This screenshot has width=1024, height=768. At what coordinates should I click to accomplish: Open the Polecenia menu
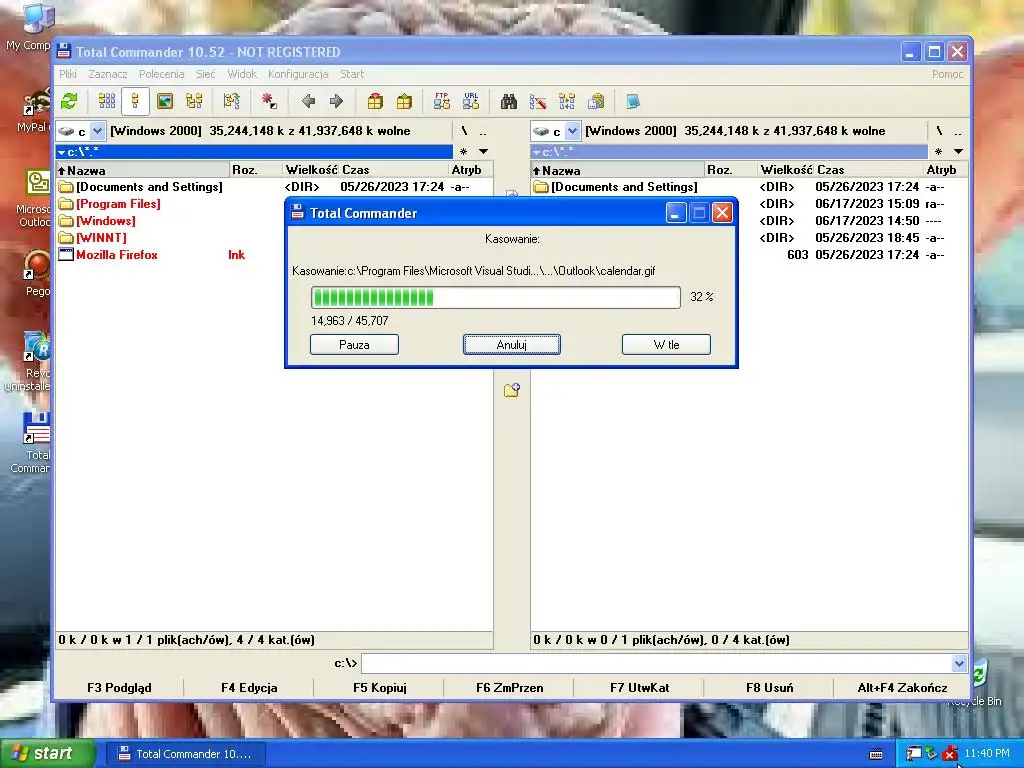[161, 74]
